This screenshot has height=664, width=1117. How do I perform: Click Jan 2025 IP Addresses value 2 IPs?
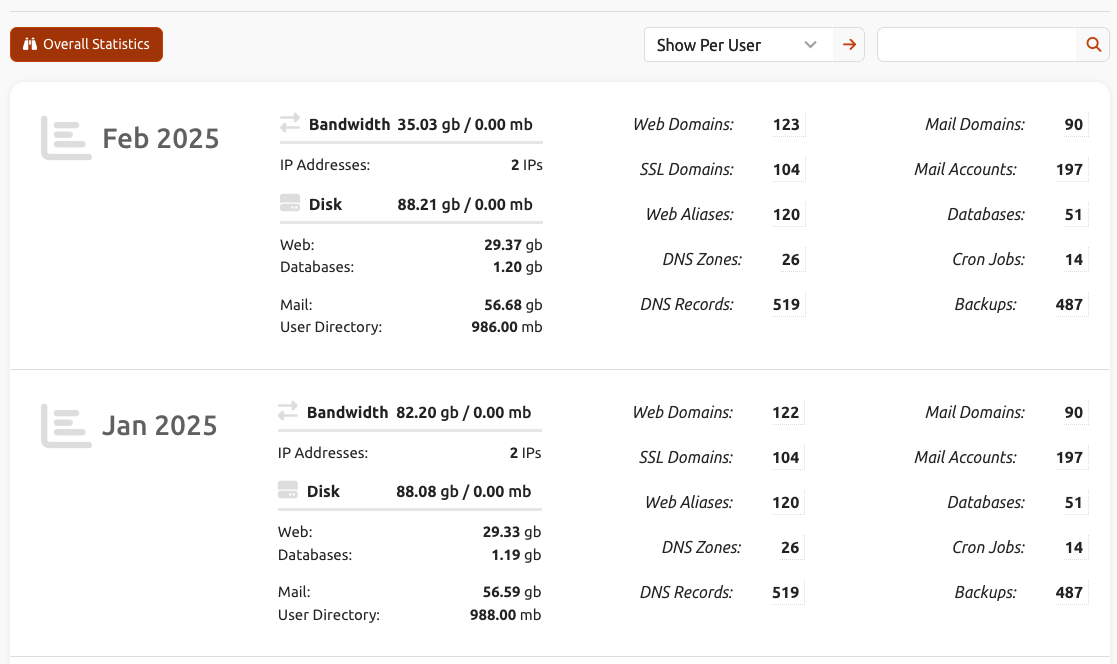pos(525,452)
